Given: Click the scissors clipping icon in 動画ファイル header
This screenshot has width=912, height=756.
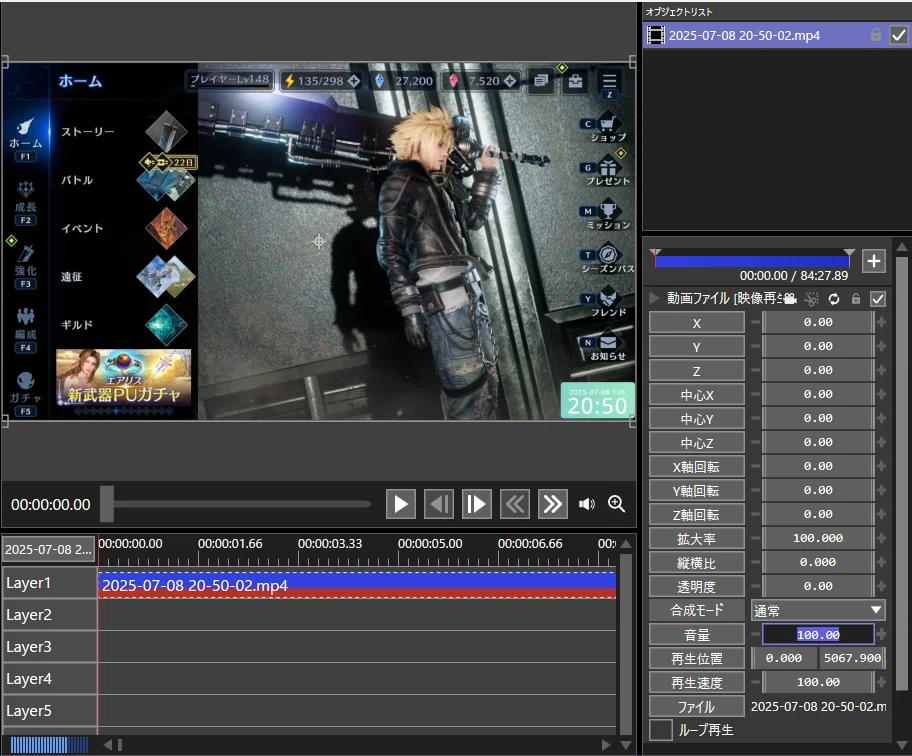Looking at the screenshot, I should click(811, 299).
